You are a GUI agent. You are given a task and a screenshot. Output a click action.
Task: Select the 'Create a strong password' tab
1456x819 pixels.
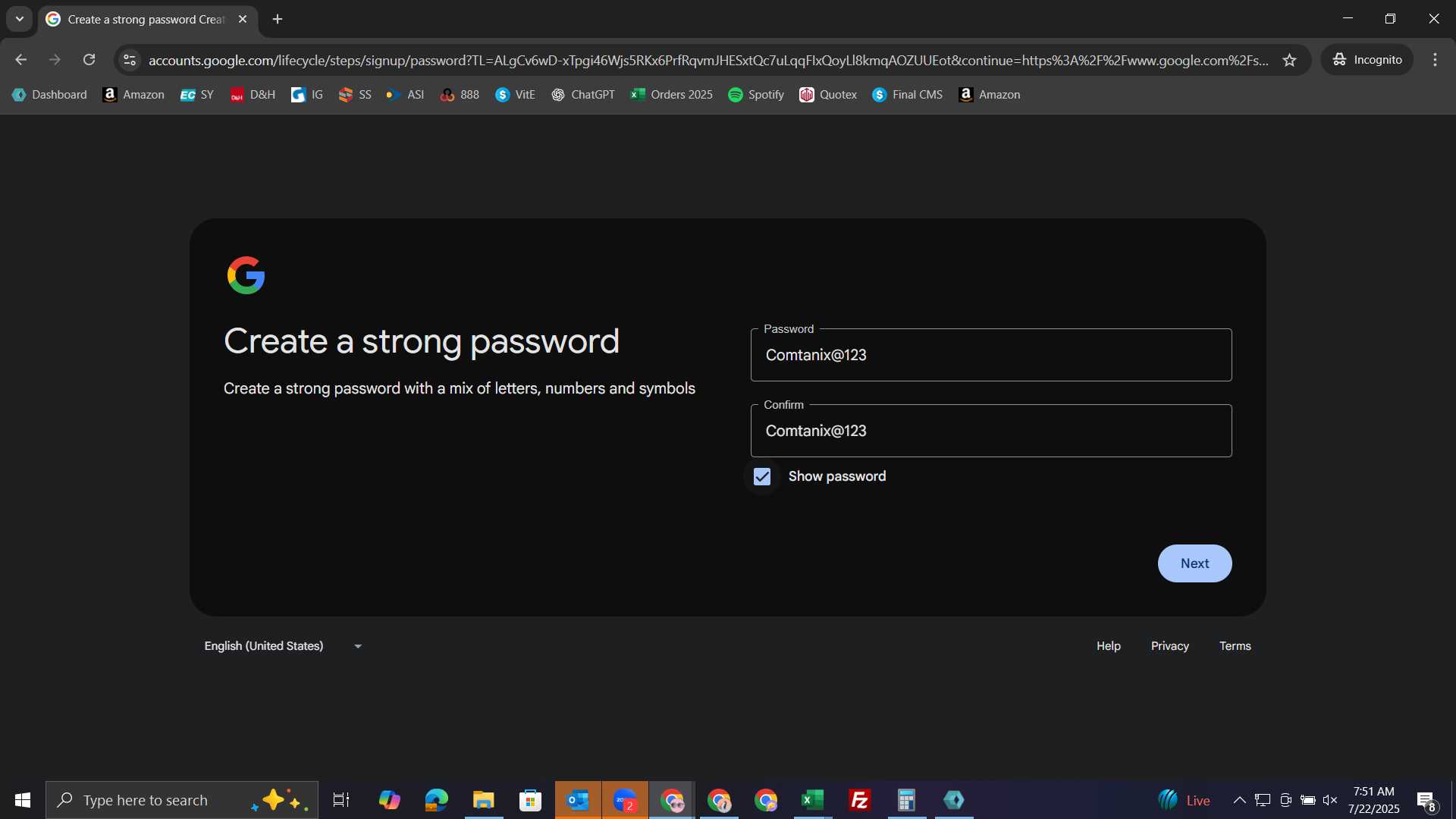pos(147,19)
